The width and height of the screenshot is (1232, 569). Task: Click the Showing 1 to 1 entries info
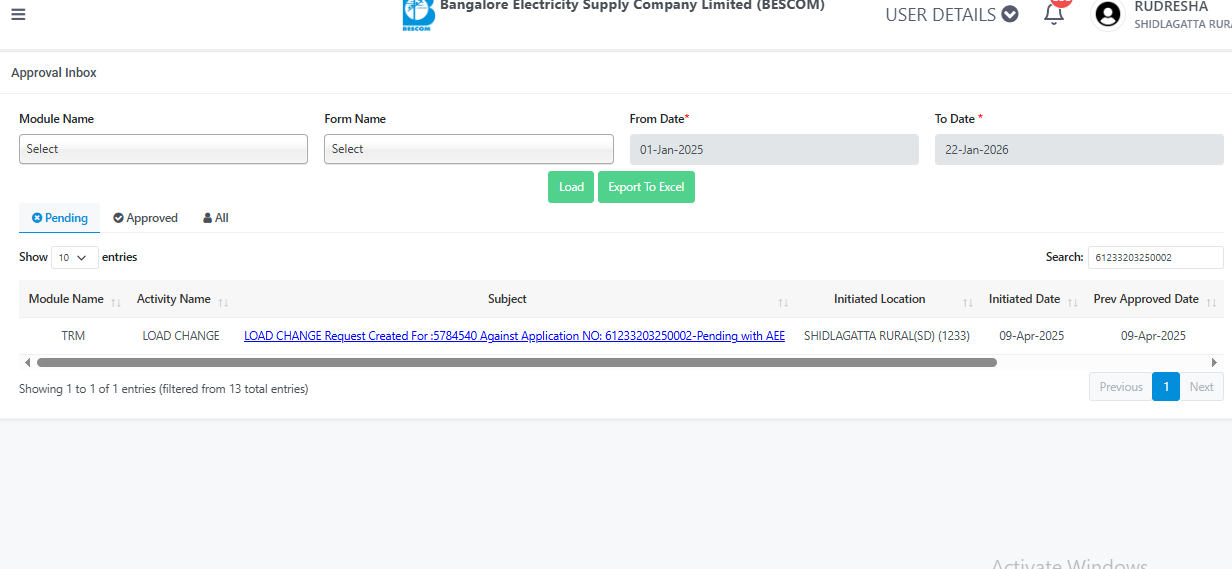(164, 389)
